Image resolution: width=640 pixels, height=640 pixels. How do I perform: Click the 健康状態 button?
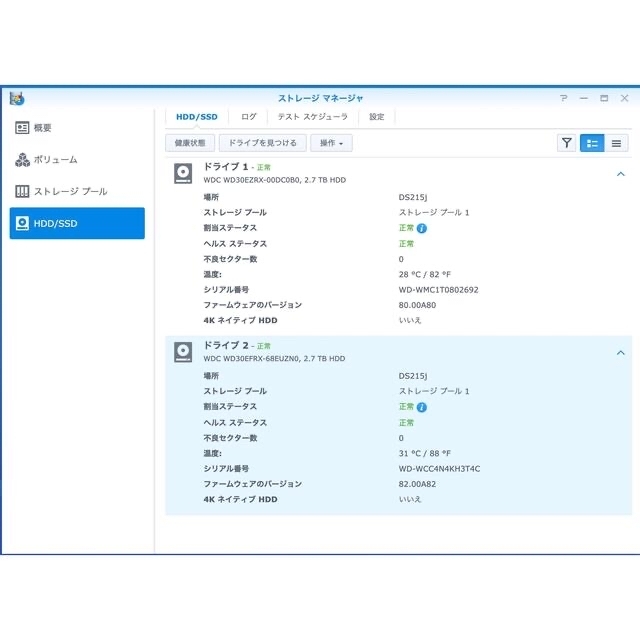coord(190,143)
